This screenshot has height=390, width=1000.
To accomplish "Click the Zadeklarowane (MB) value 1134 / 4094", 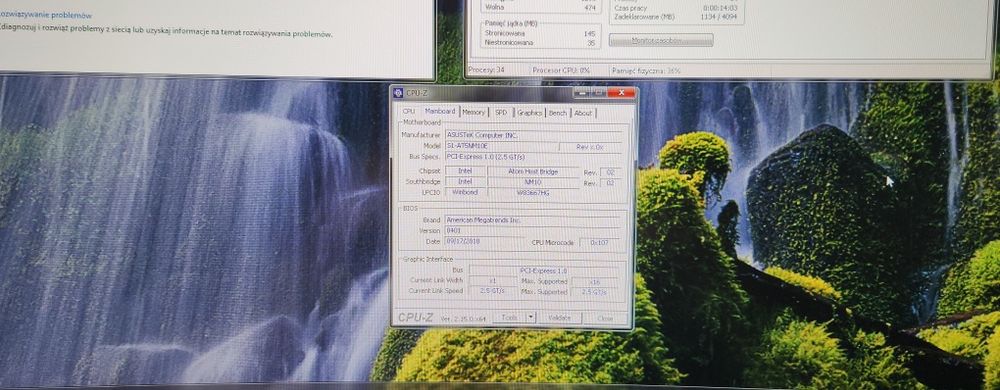I will coord(719,17).
